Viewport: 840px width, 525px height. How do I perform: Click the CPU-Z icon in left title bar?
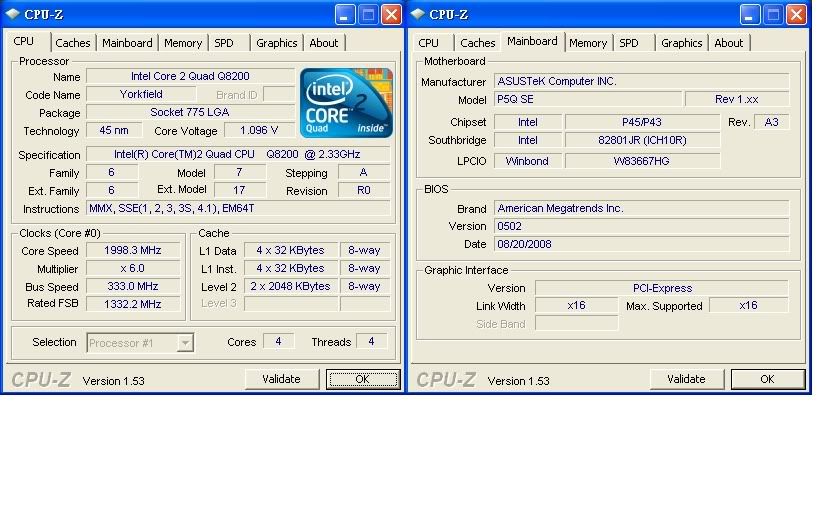pyautogui.click(x=13, y=14)
